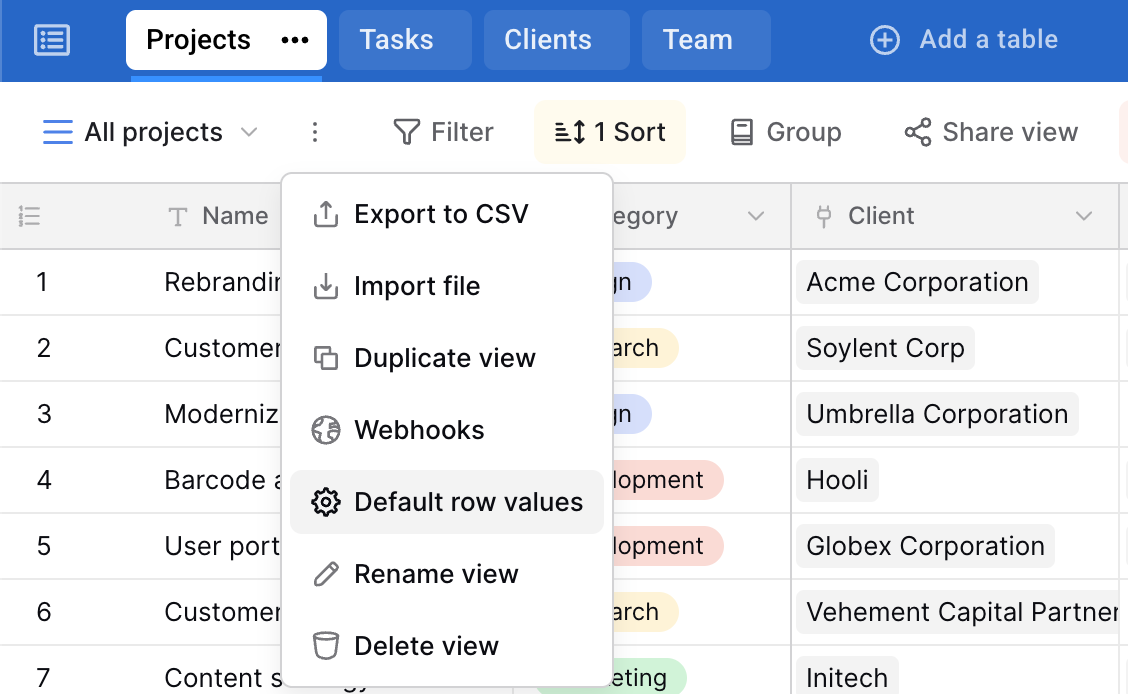The image size is (1128, 694).
Task: Open the Filter button
Action: click(x=443, y=132)
